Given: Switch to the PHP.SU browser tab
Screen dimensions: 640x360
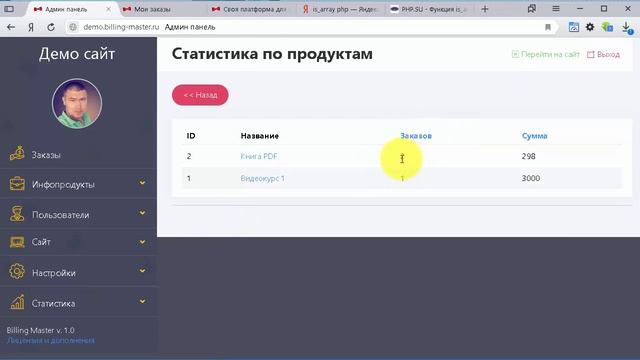Looking at the screenshot, I should point(429,9).
